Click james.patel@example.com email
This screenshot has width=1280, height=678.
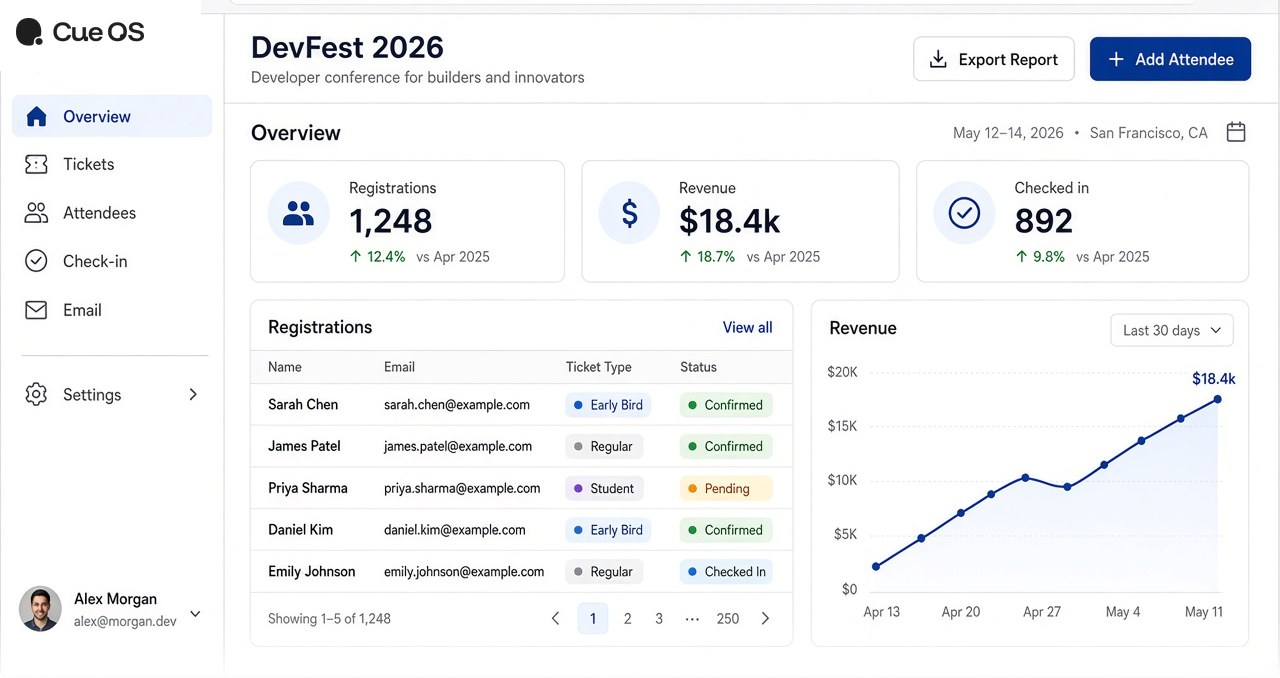[458, 446]
